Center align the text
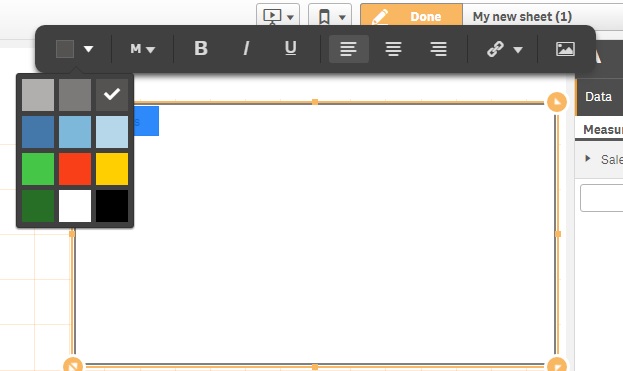The width and height of the screenshot is (623, 371). (393, 49)
